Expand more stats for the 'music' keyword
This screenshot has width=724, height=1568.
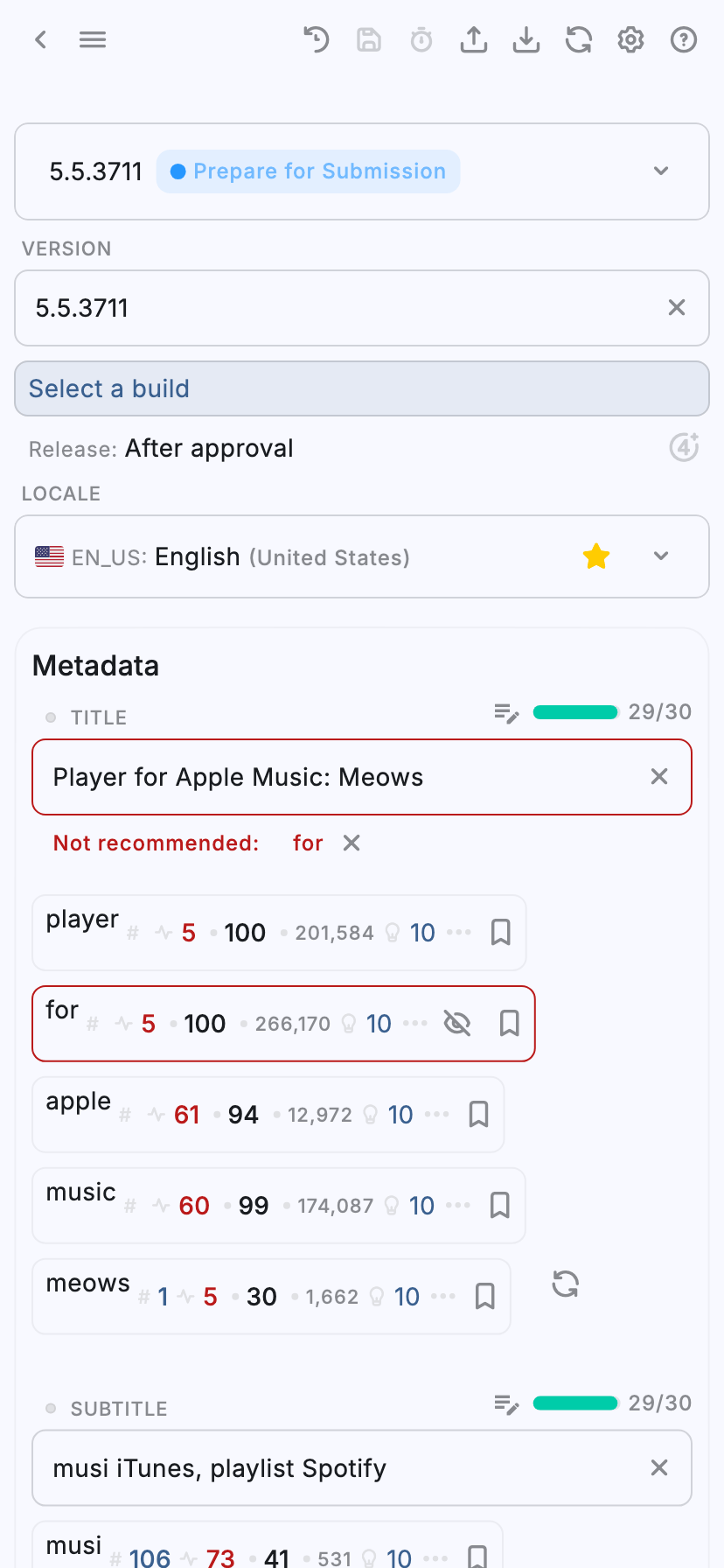pyautogui.click(x=459, y=1205)
